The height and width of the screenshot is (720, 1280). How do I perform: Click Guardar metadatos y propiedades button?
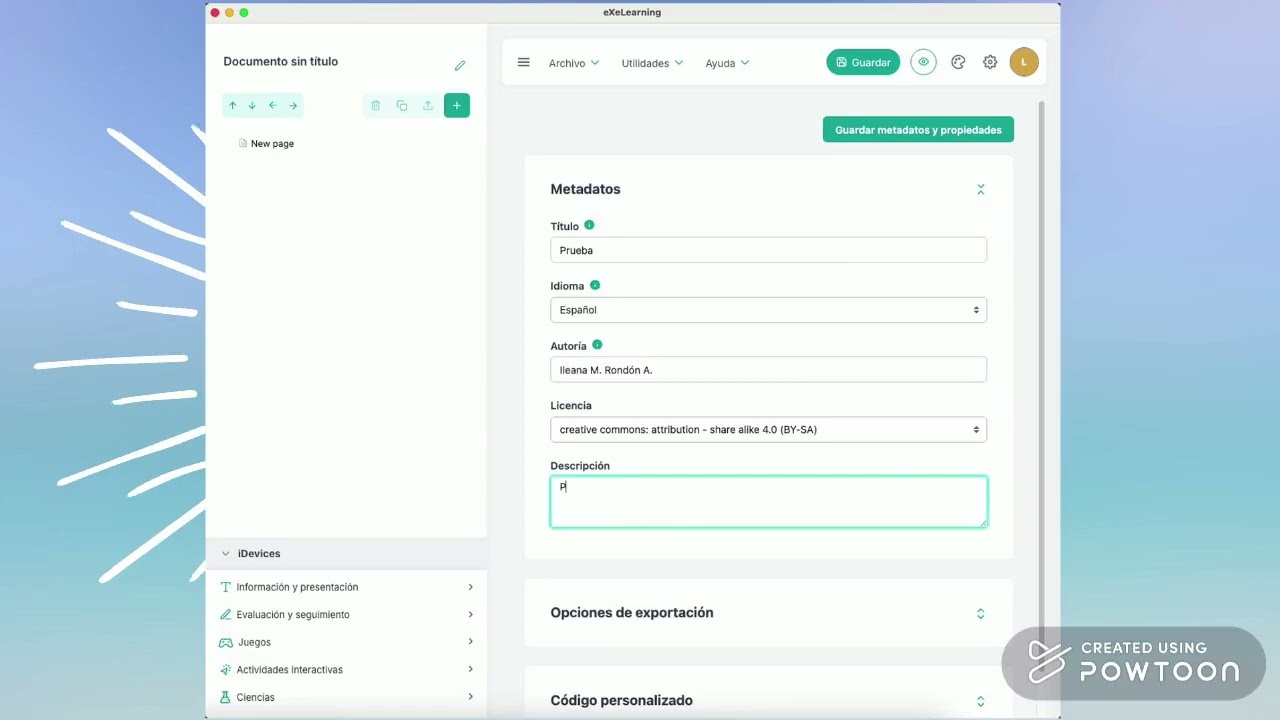(918, 130)
